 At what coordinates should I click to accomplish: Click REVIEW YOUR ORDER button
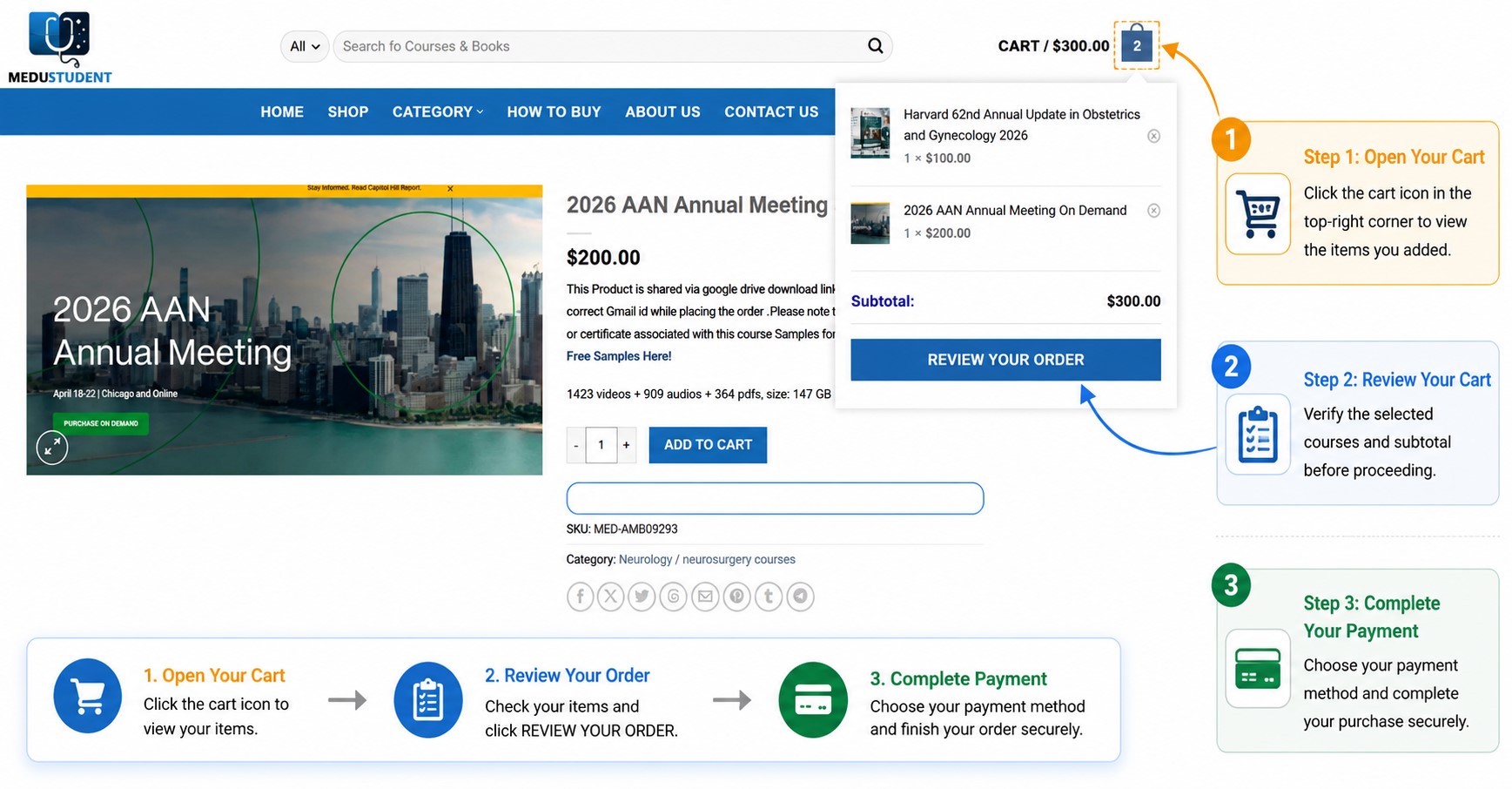(1005, 360)
